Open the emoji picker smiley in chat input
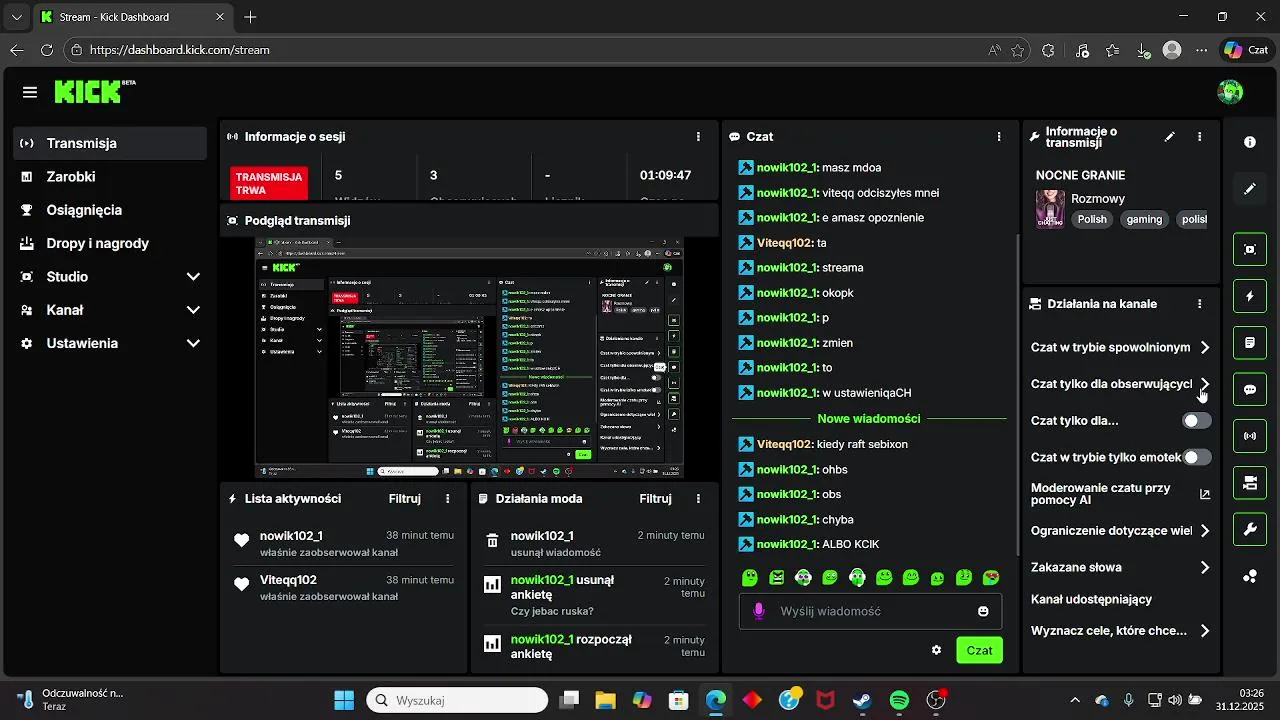This screenshot has width=1280, height=720. pos(983,611)
